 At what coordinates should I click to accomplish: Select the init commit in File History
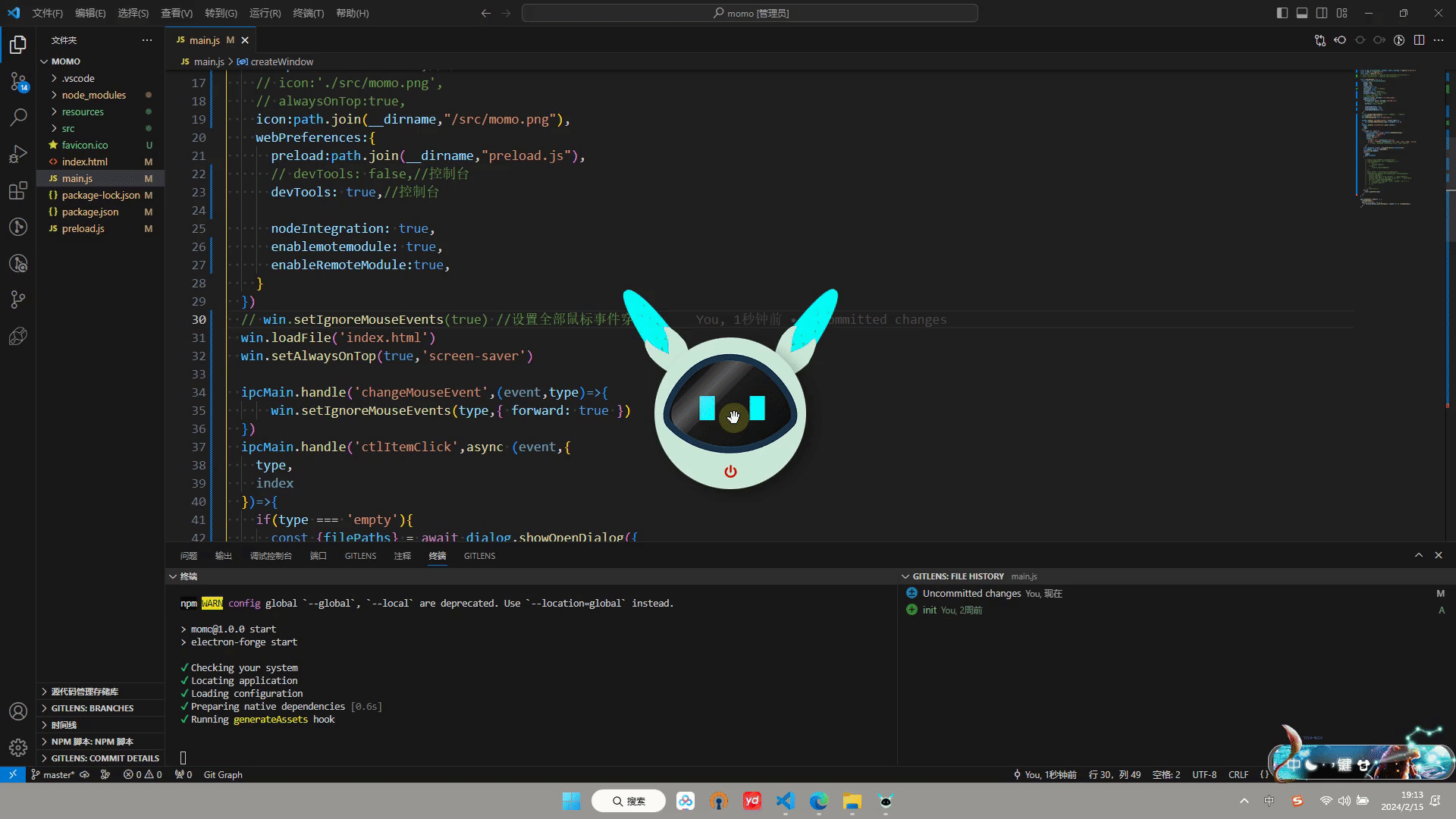[x=1175, y=610]
